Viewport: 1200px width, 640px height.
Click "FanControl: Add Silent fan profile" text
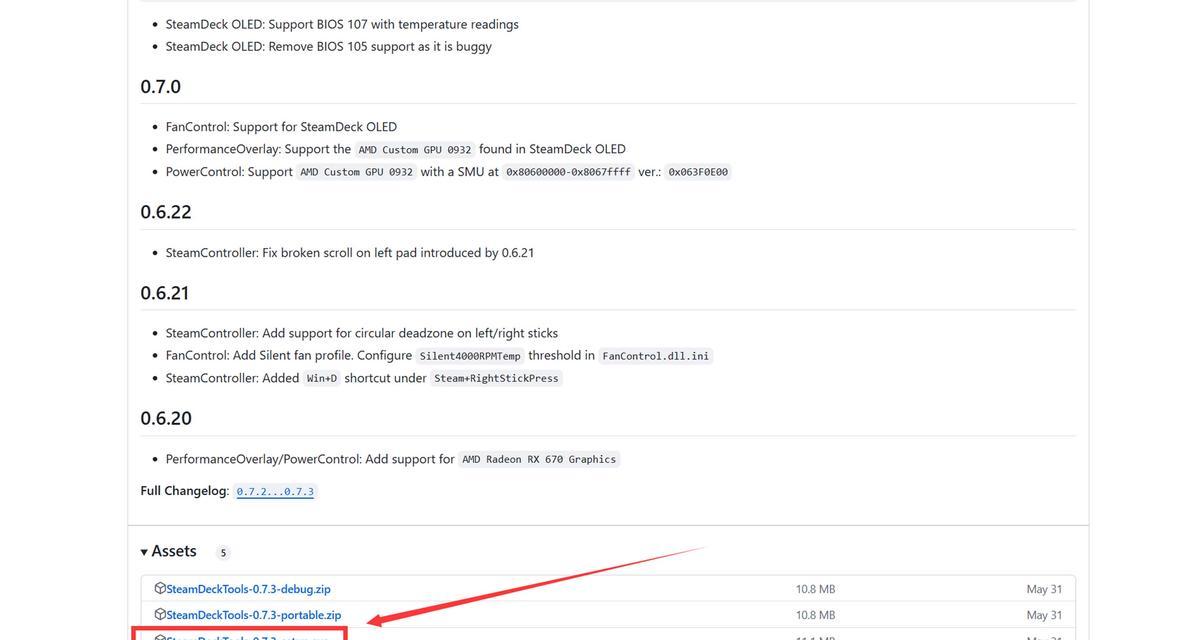(289, 355)
